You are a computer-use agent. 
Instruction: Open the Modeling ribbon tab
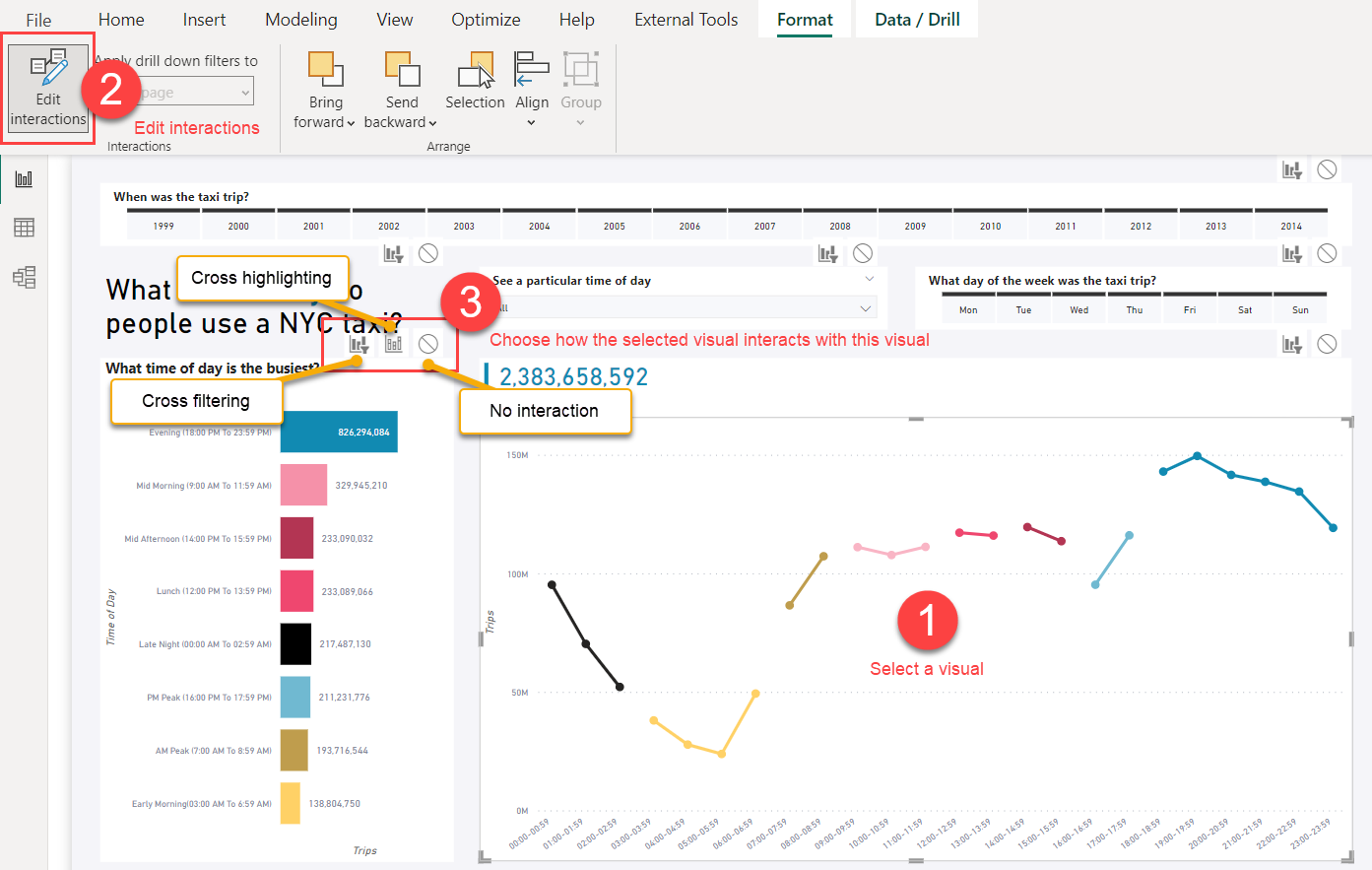pyautogui.click(x=300, y=20)
